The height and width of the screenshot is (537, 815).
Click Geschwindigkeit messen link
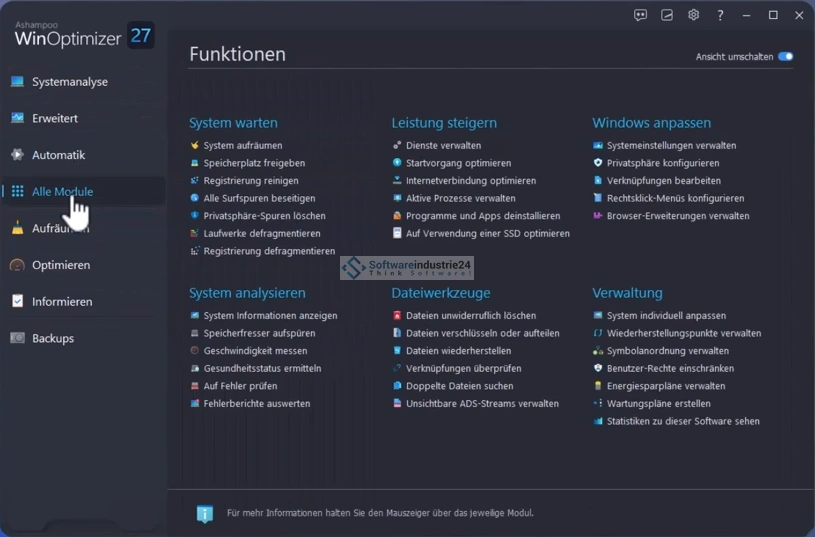pos(255,351)
